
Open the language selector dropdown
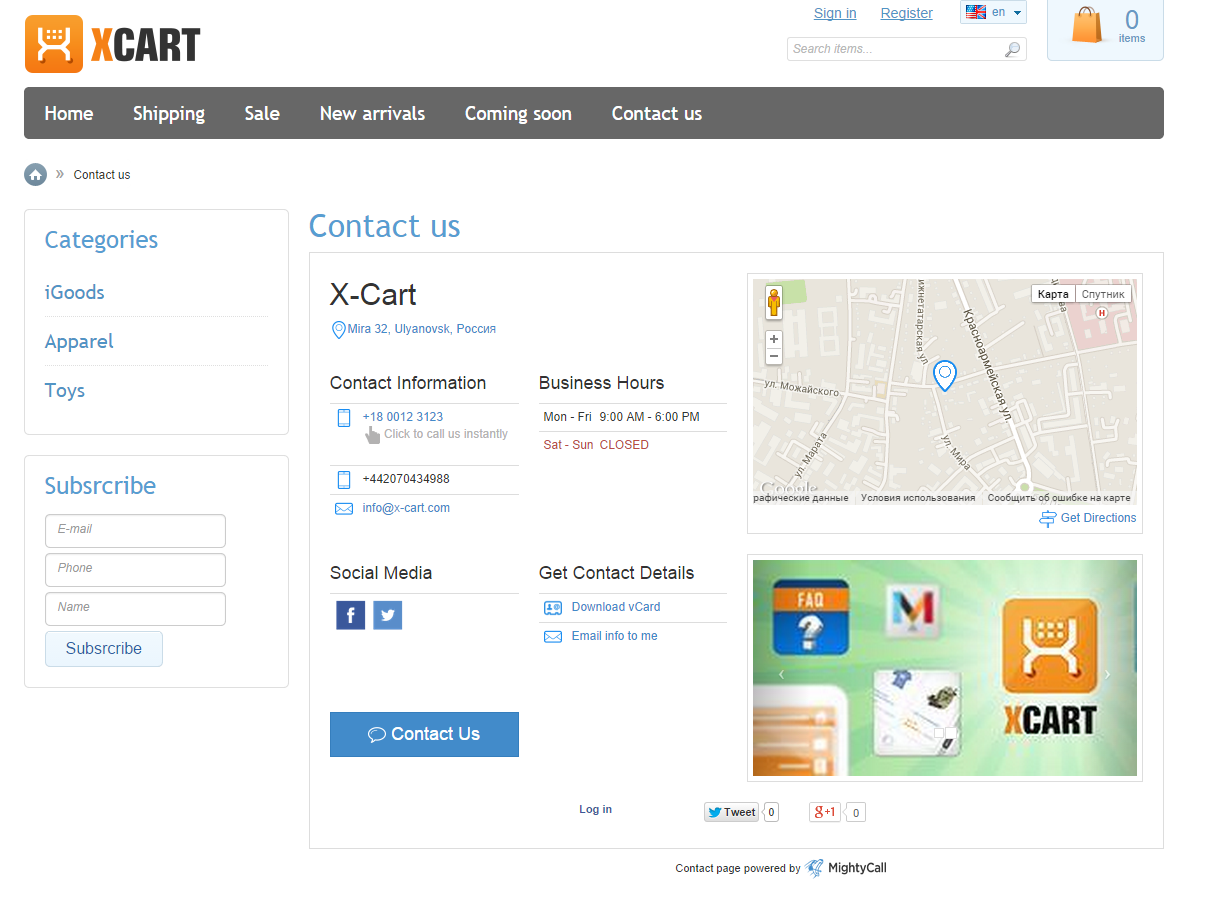(993, 13)
